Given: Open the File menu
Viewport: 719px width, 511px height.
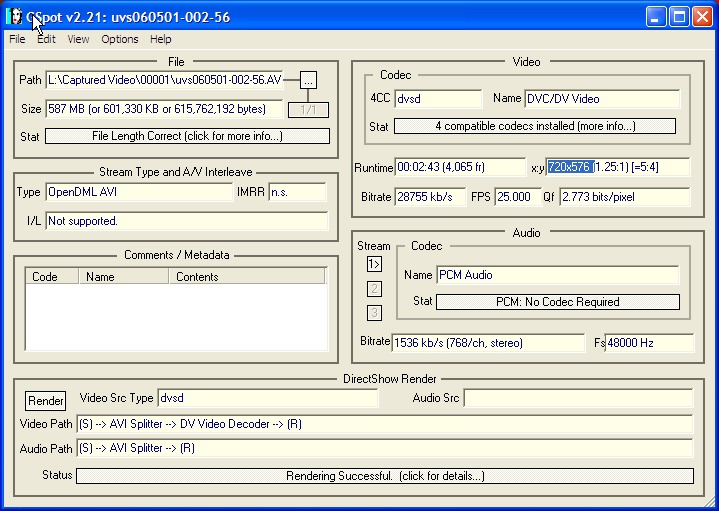Looking at the screenshot, I should tap(17, 39).
